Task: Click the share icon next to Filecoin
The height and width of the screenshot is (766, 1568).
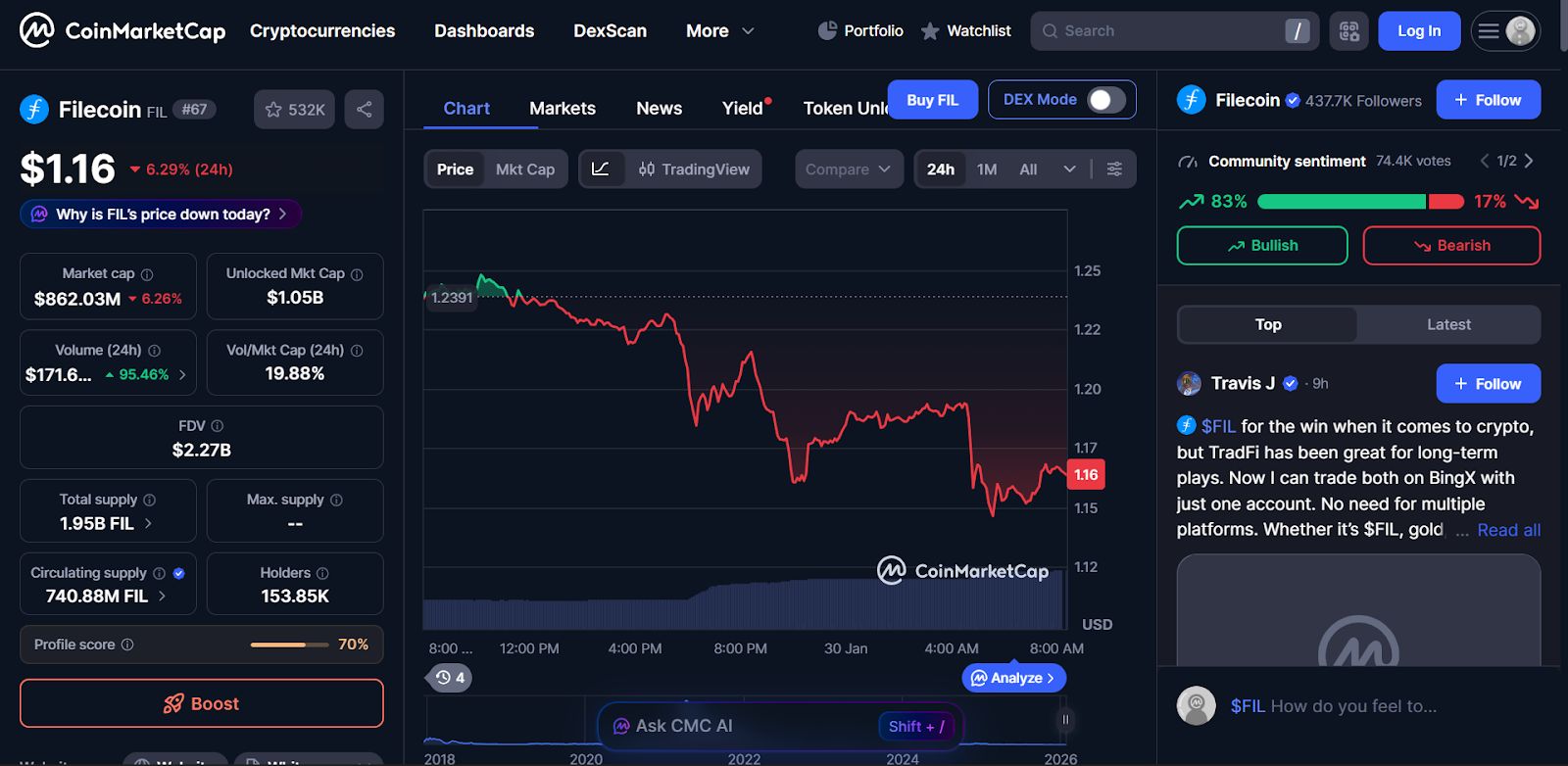Action: coord(364,110)
